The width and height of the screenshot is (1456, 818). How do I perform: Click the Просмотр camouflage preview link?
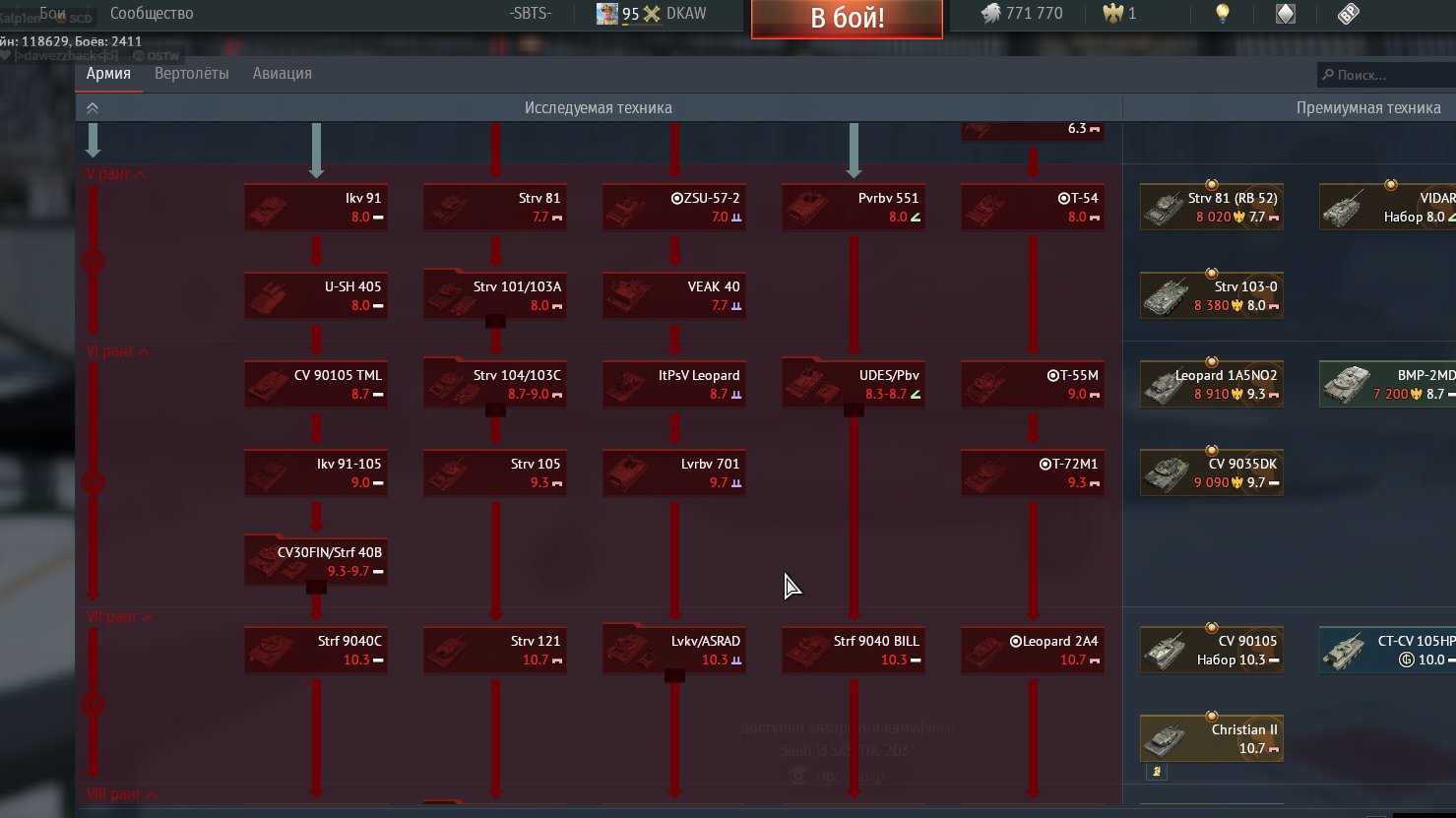[x=850, y=776]
